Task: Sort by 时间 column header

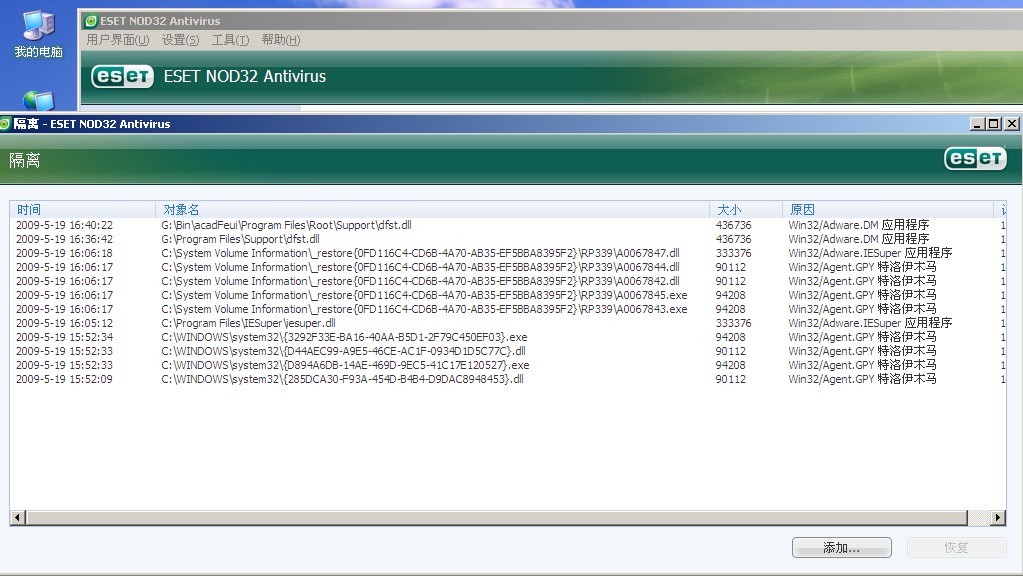Action: click(x=82, y=209)
